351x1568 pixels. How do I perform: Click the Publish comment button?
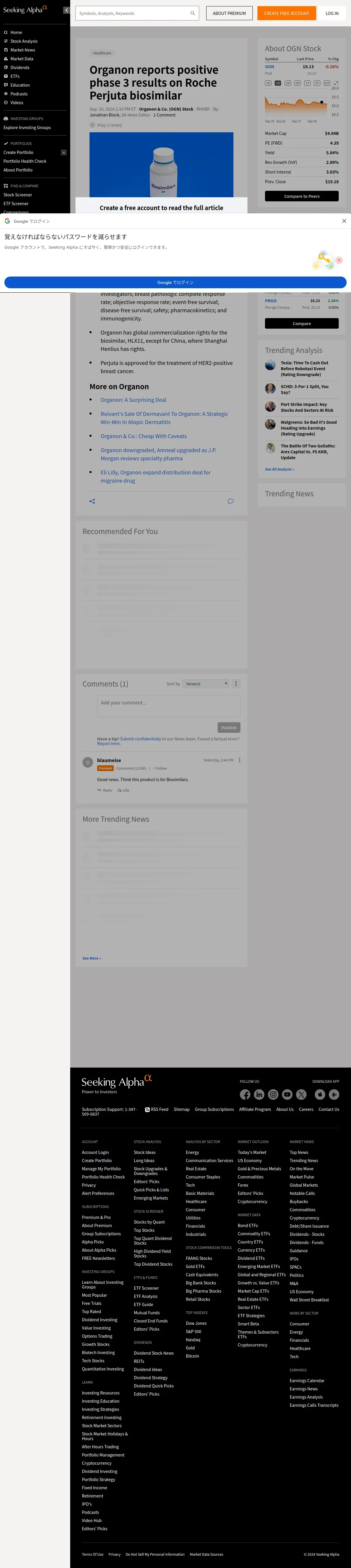click(229, 728)
